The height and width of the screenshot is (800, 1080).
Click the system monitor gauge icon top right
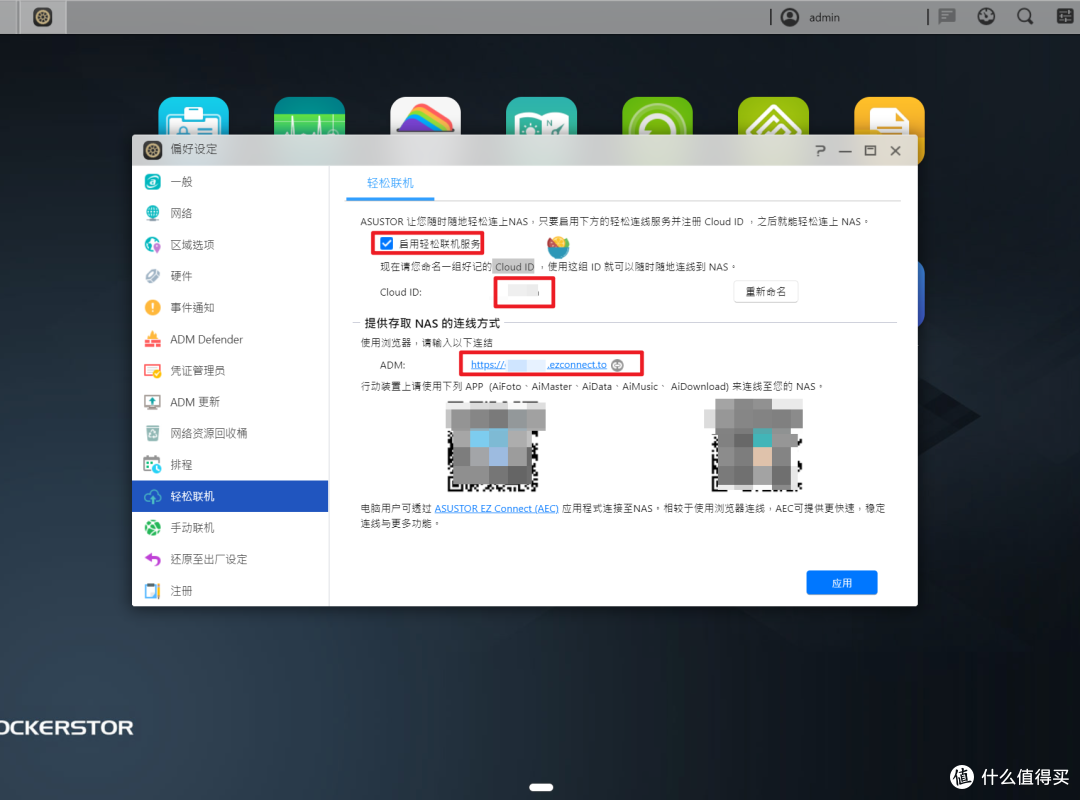(985, 16)
